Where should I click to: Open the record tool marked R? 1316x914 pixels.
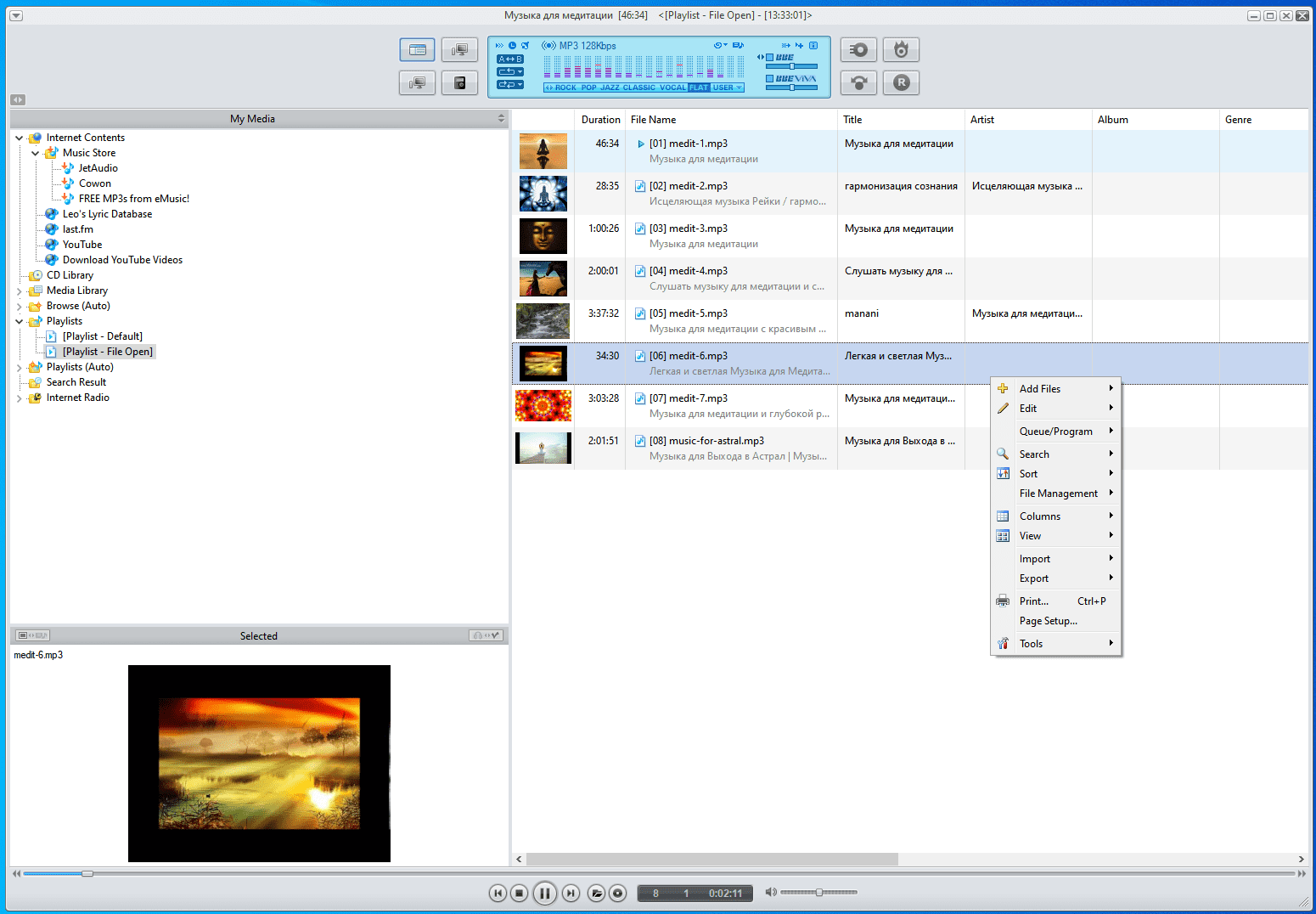point(901,82)
